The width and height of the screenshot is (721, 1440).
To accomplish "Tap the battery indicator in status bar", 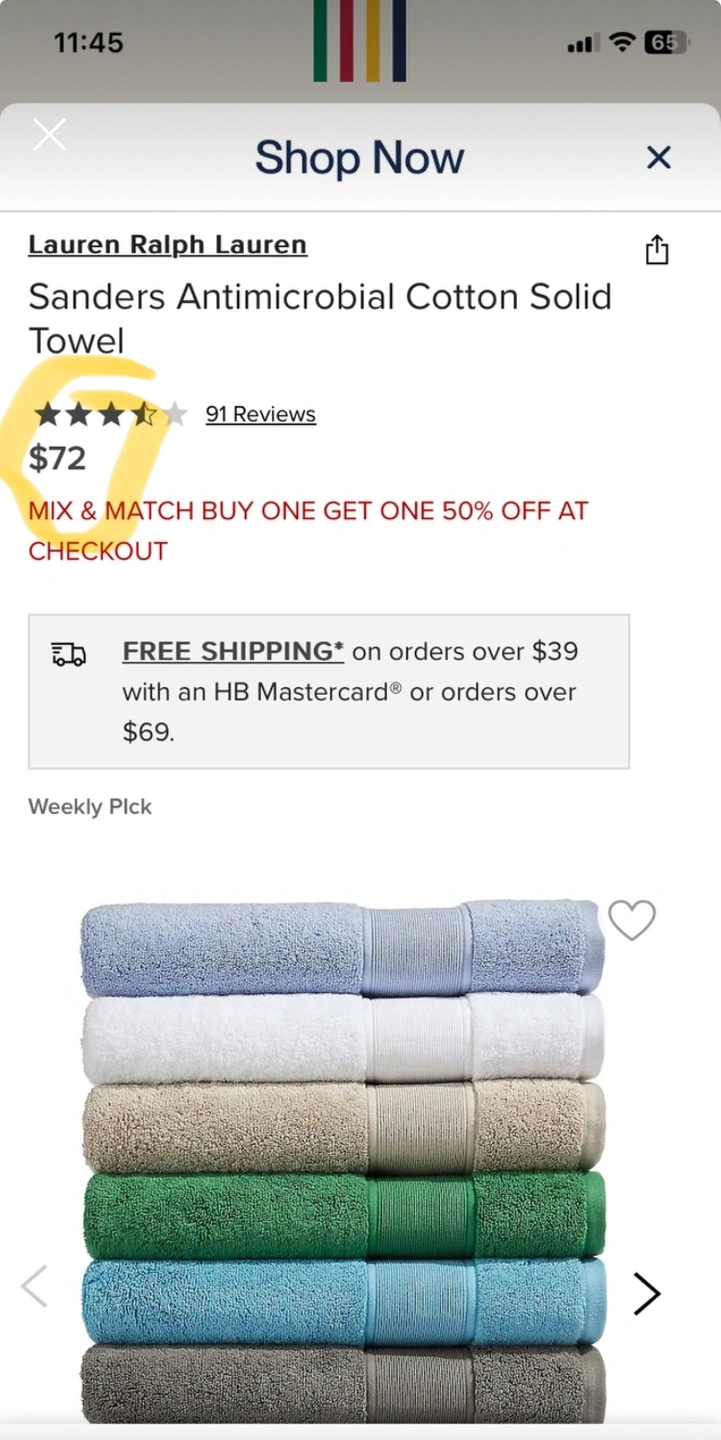I will point(667,42).
